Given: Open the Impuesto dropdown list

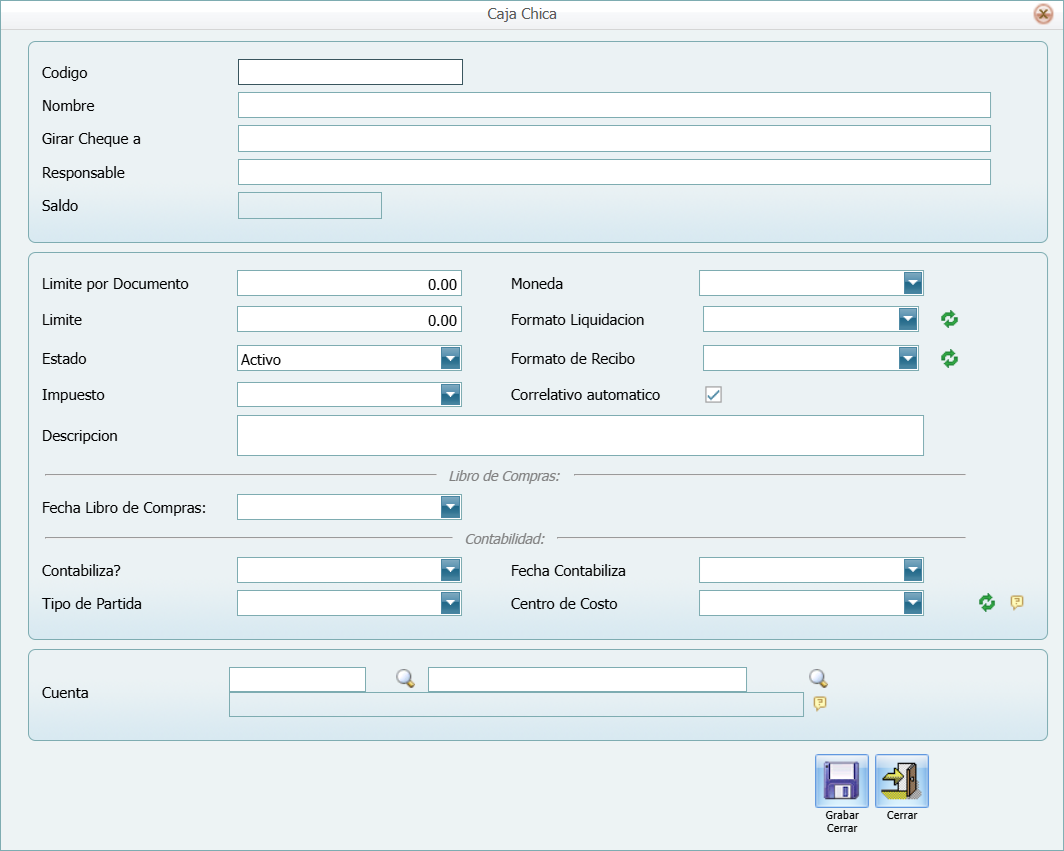Looking at the screenshot, I should pos(450,395).
